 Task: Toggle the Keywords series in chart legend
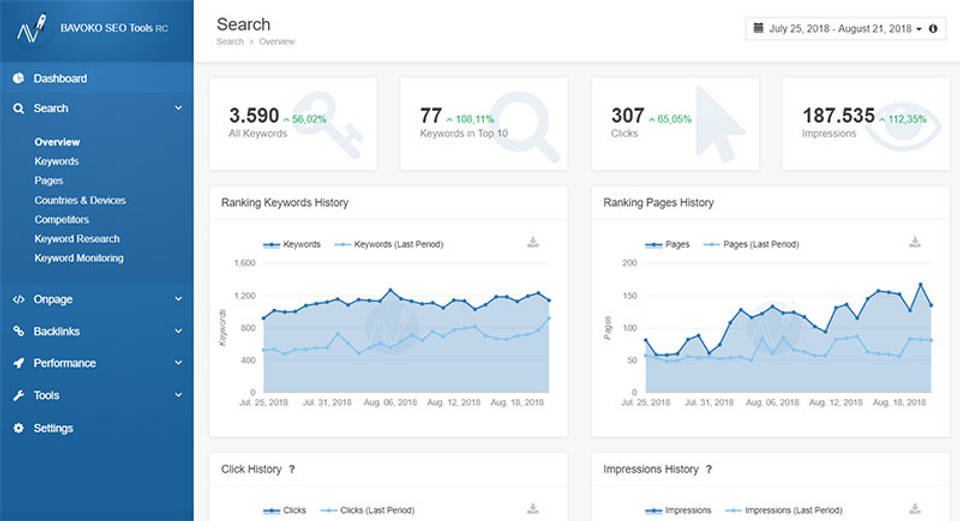click(292, 244)
